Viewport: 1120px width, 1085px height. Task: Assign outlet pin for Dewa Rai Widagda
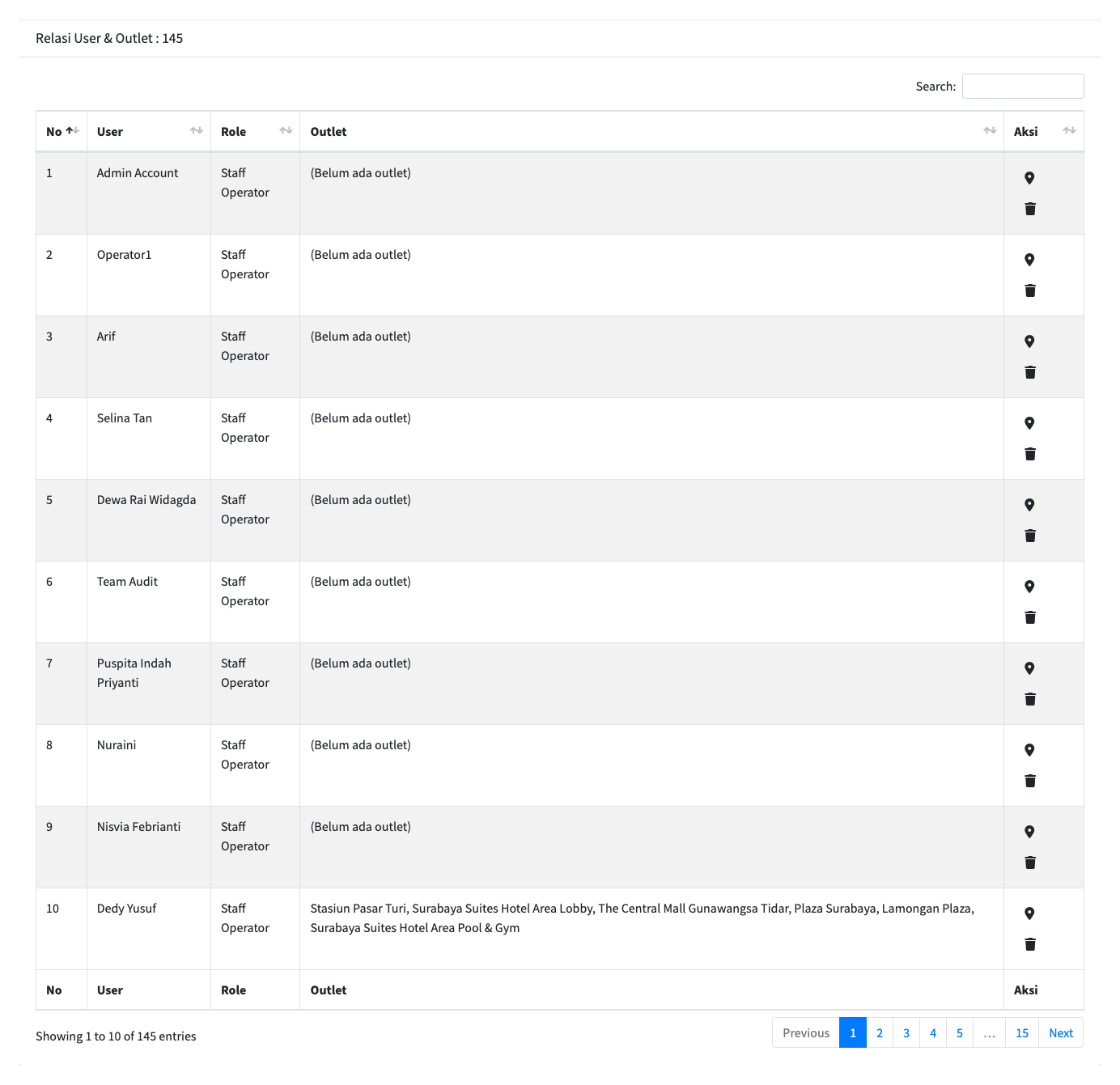coord(1029,505)
